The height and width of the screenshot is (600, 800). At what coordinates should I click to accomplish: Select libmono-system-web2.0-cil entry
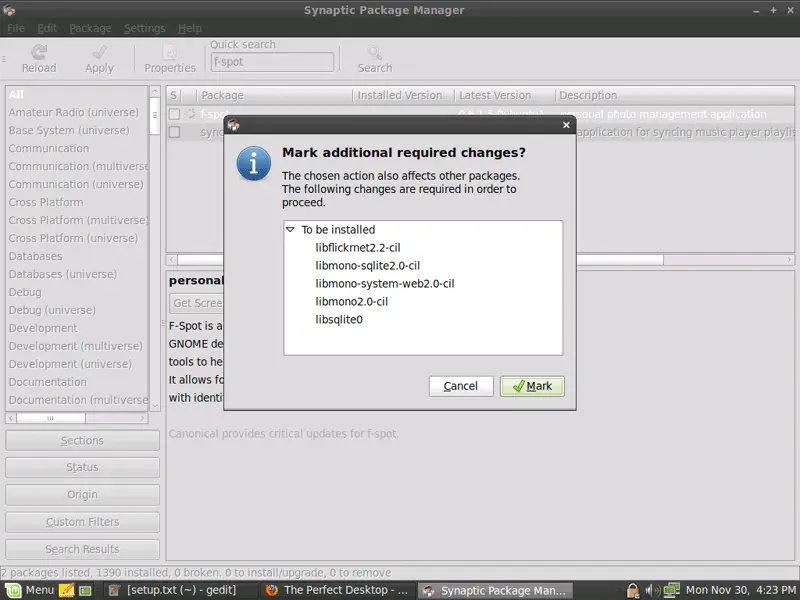click(385, 284)
